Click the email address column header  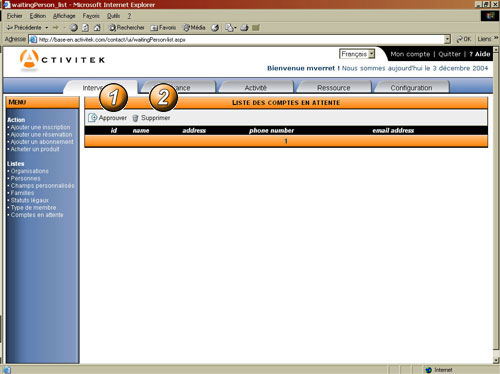click(x=393, y=130)
